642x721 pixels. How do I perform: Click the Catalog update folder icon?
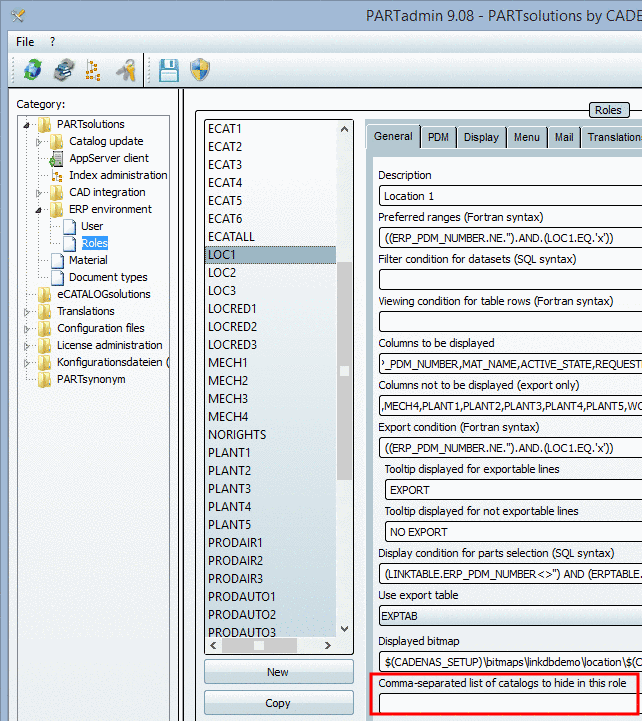[x=57, y=142]
